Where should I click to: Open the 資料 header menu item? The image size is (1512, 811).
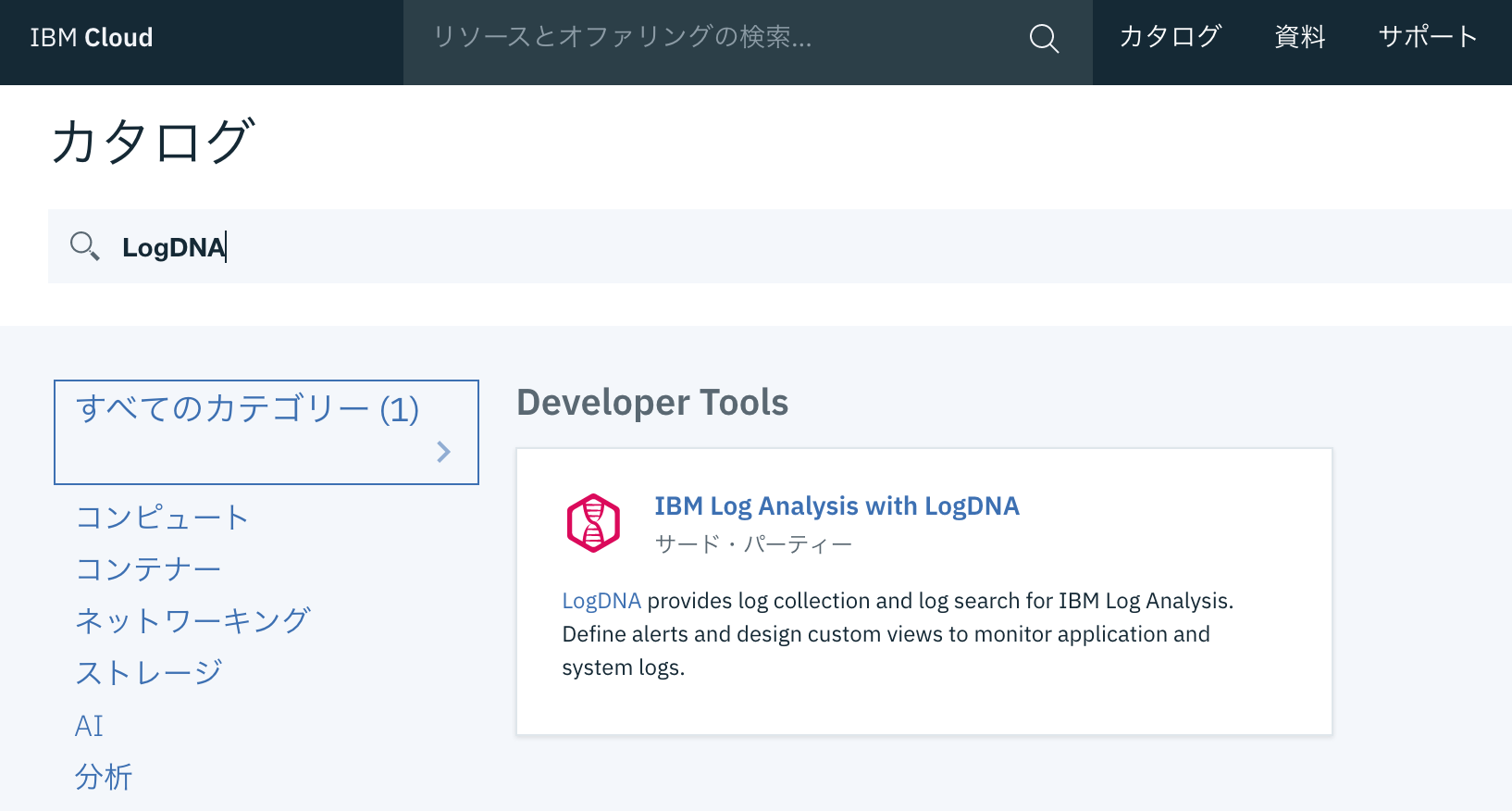pos(1299,37)
